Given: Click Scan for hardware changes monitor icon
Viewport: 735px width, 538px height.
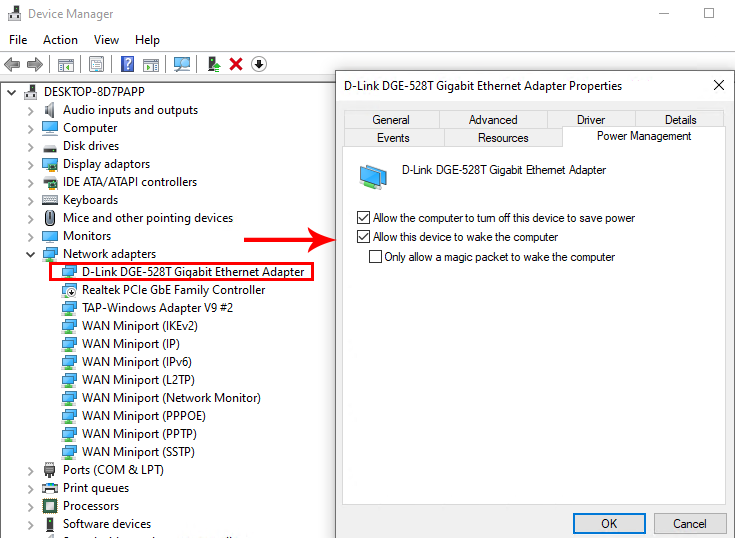Looking at the screenshot, I should (182, 64).
